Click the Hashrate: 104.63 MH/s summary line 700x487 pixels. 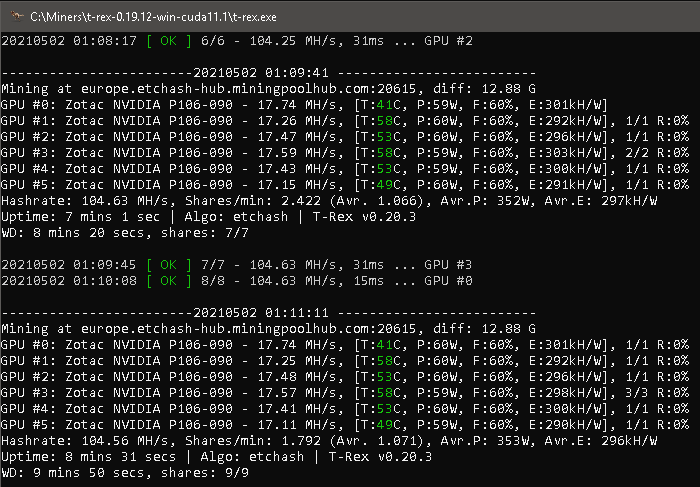(x=329, y=201)
